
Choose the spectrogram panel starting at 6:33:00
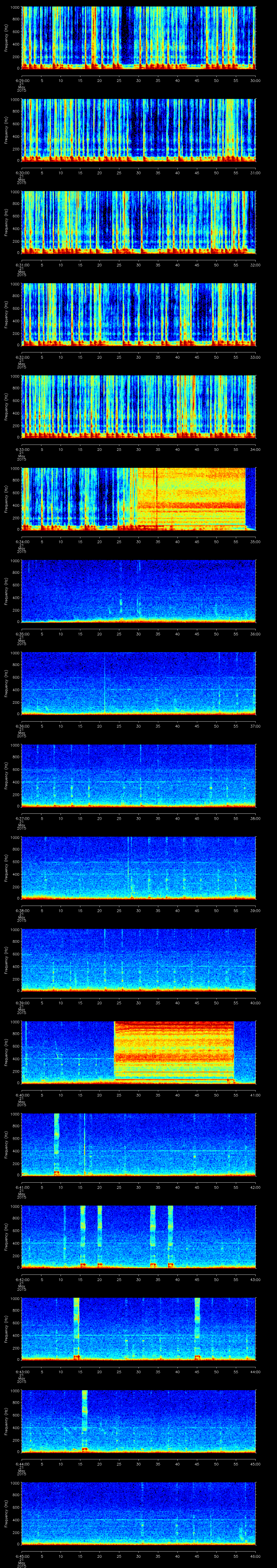tap(139, 407)
